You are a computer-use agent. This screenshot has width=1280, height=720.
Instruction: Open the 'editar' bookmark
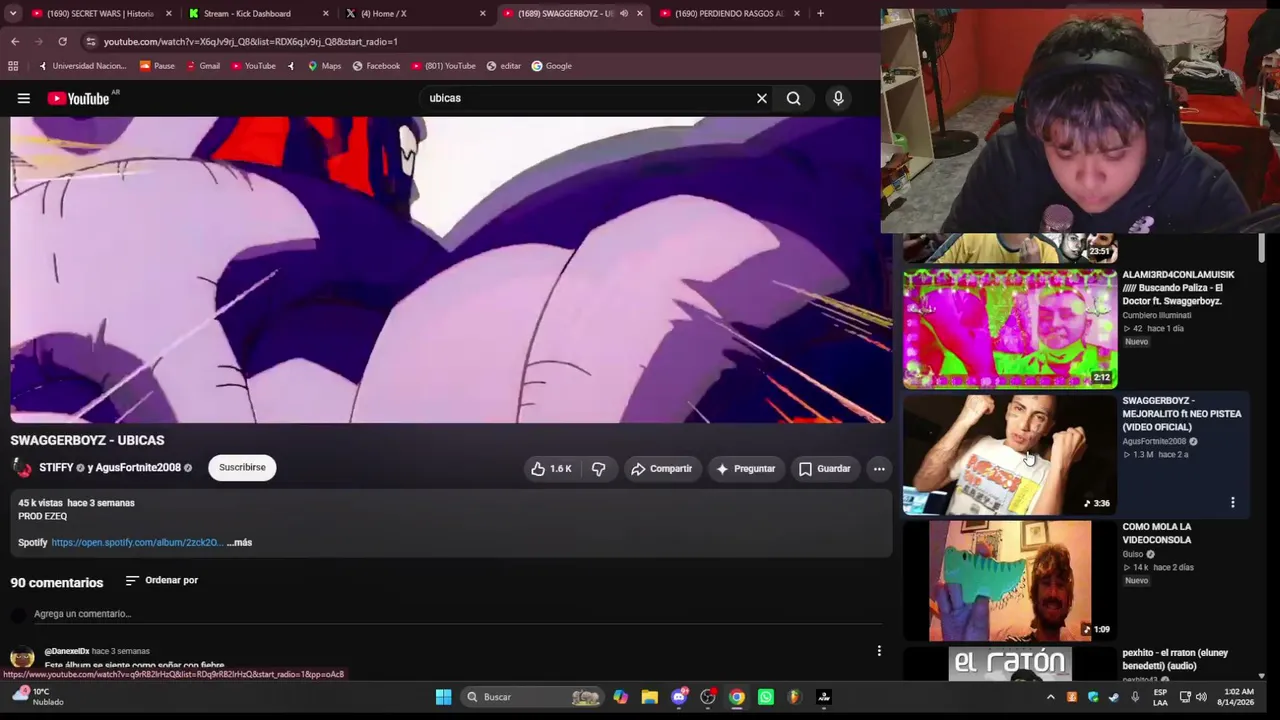pyautogui.click(x=503, y=66)
